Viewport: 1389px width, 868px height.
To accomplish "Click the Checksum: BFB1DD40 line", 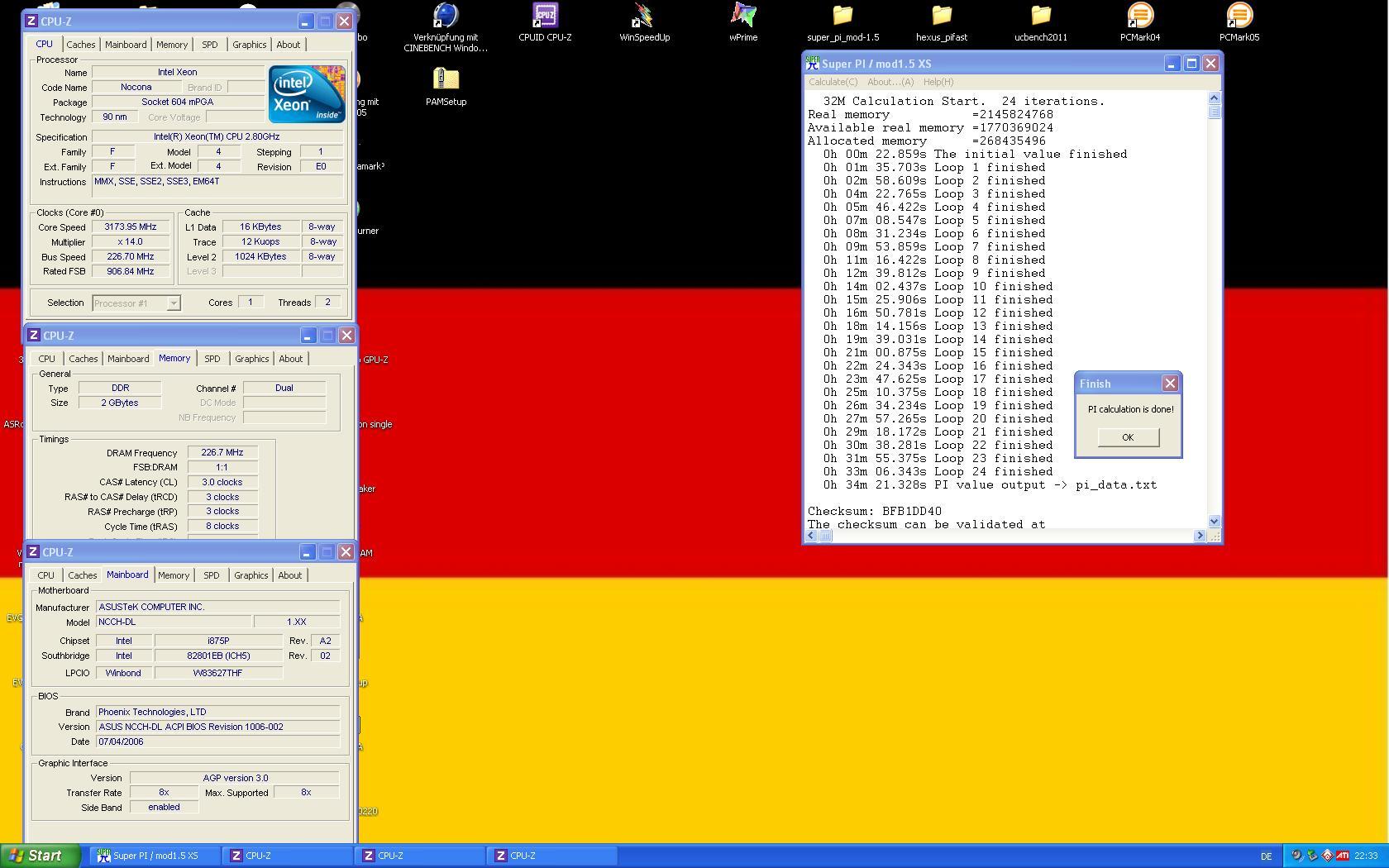I will (875, 511).
